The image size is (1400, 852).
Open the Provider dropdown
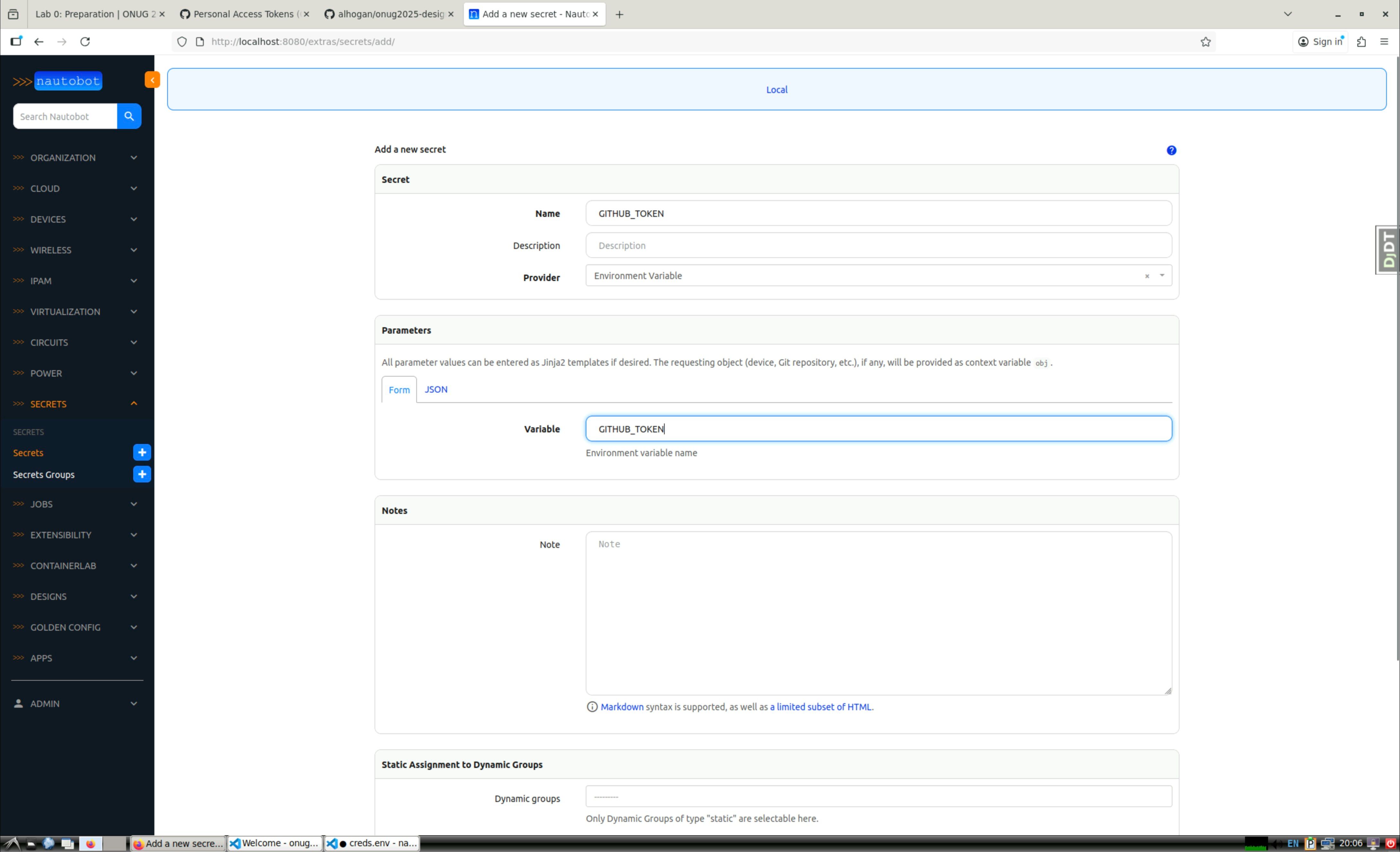click(x=1161, y=276)
